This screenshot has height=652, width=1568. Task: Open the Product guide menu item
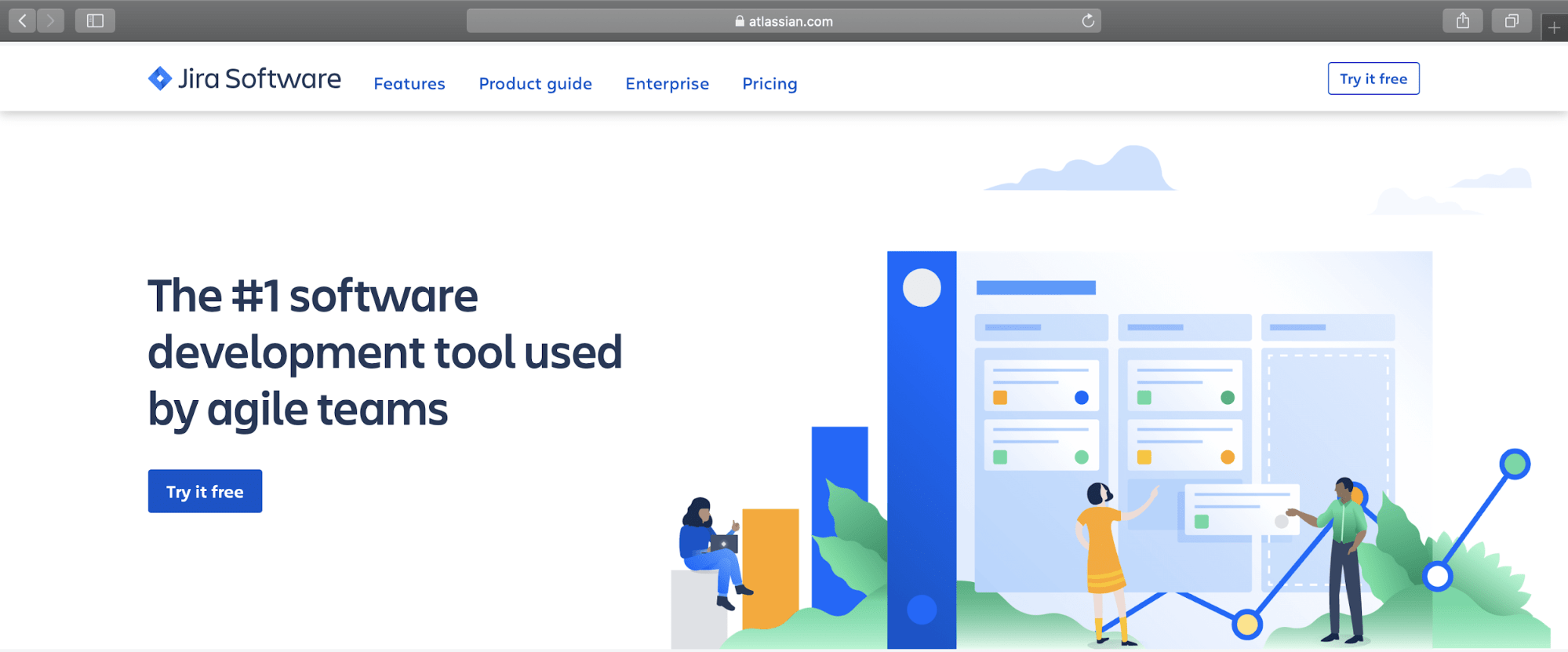tap(536, 83)
